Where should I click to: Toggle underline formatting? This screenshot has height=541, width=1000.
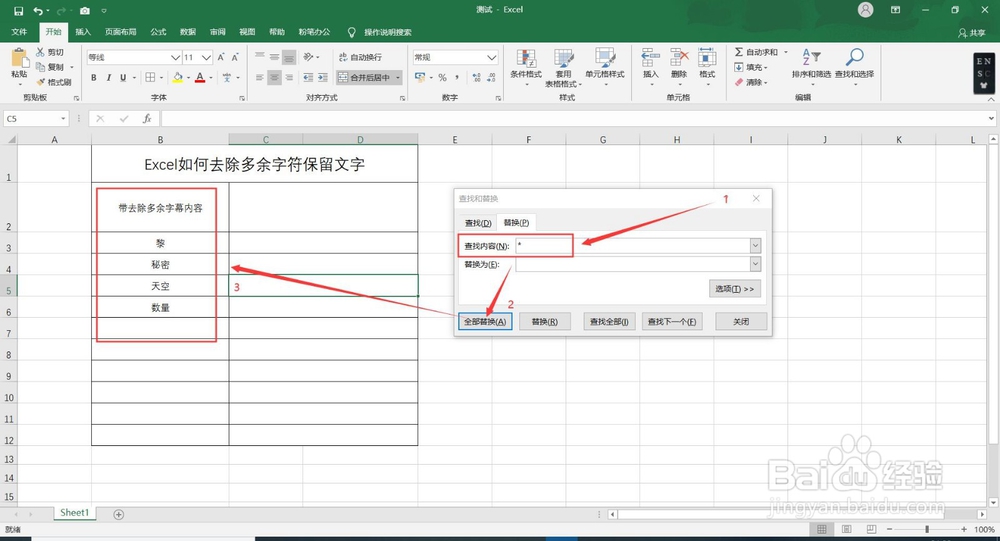123,77
